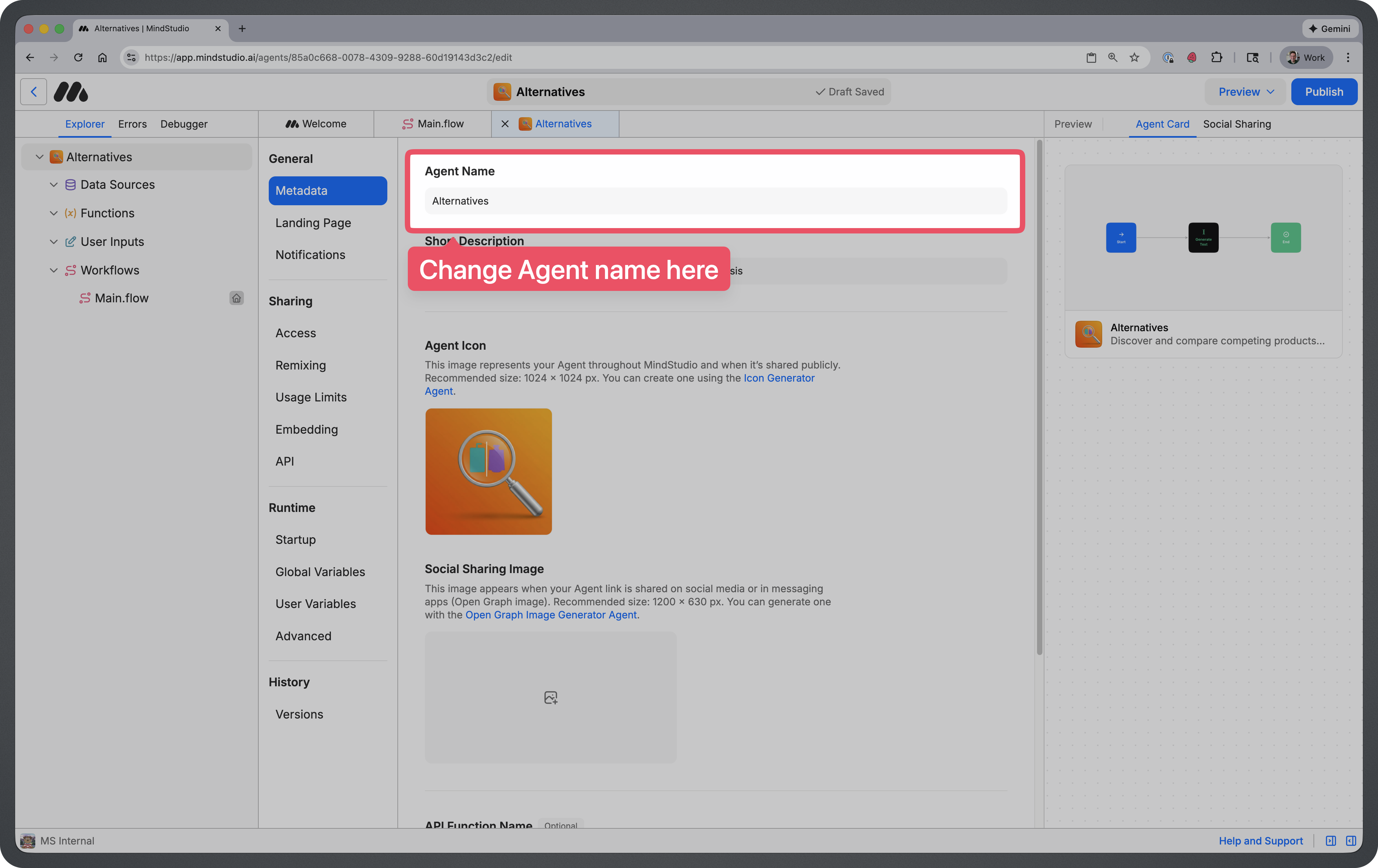Click the back arrow beside the logo
The height and width of the screenshot is (868, 1378).
click(33, 92)
